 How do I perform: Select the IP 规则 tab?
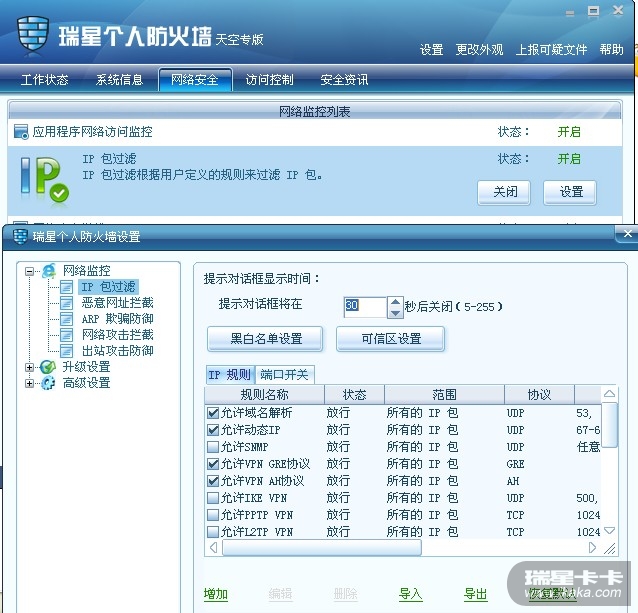(x=230, y=375)
